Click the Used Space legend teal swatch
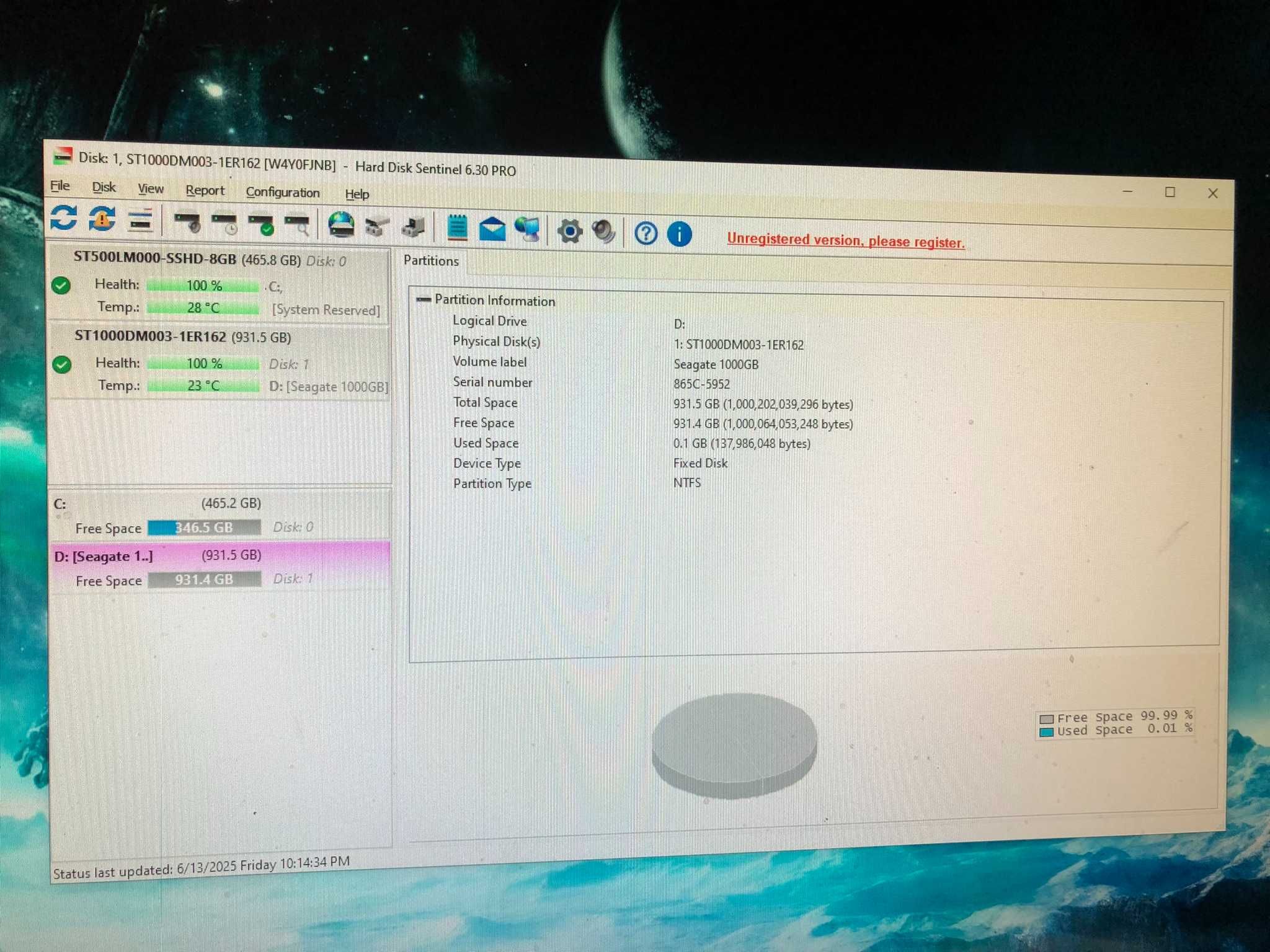1270x952 pixels. coord(1047,732)
